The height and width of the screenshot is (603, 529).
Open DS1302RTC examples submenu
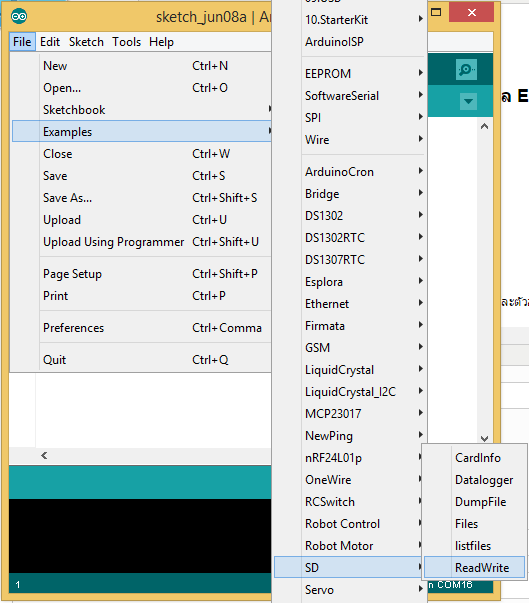click(350, 237)
